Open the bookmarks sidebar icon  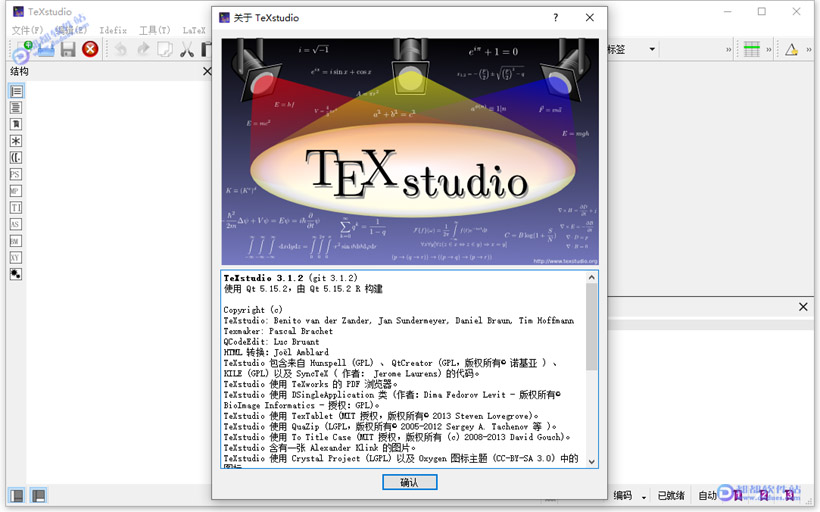tap(16, 124)
